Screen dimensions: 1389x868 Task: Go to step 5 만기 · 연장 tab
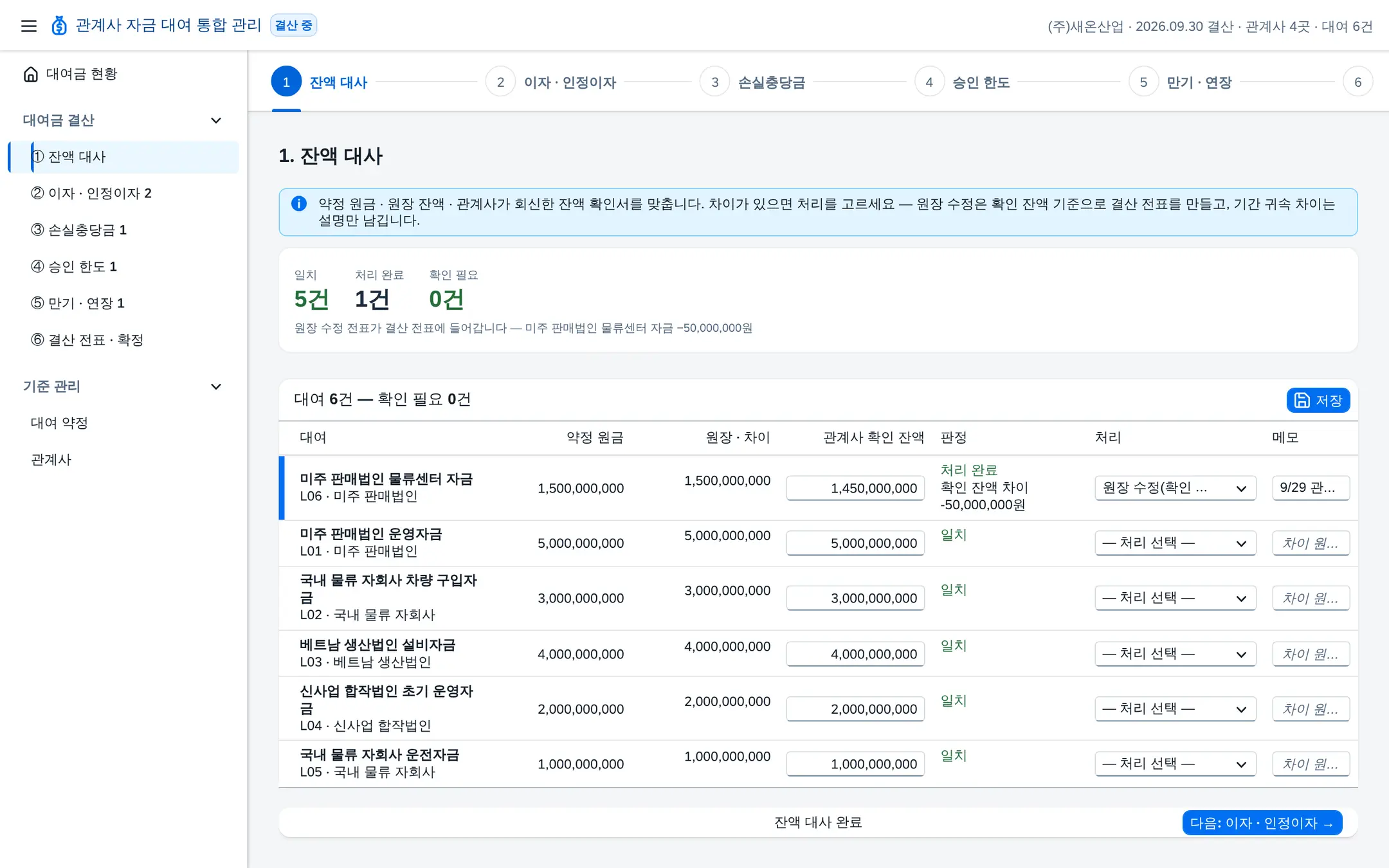[1181, 82]
